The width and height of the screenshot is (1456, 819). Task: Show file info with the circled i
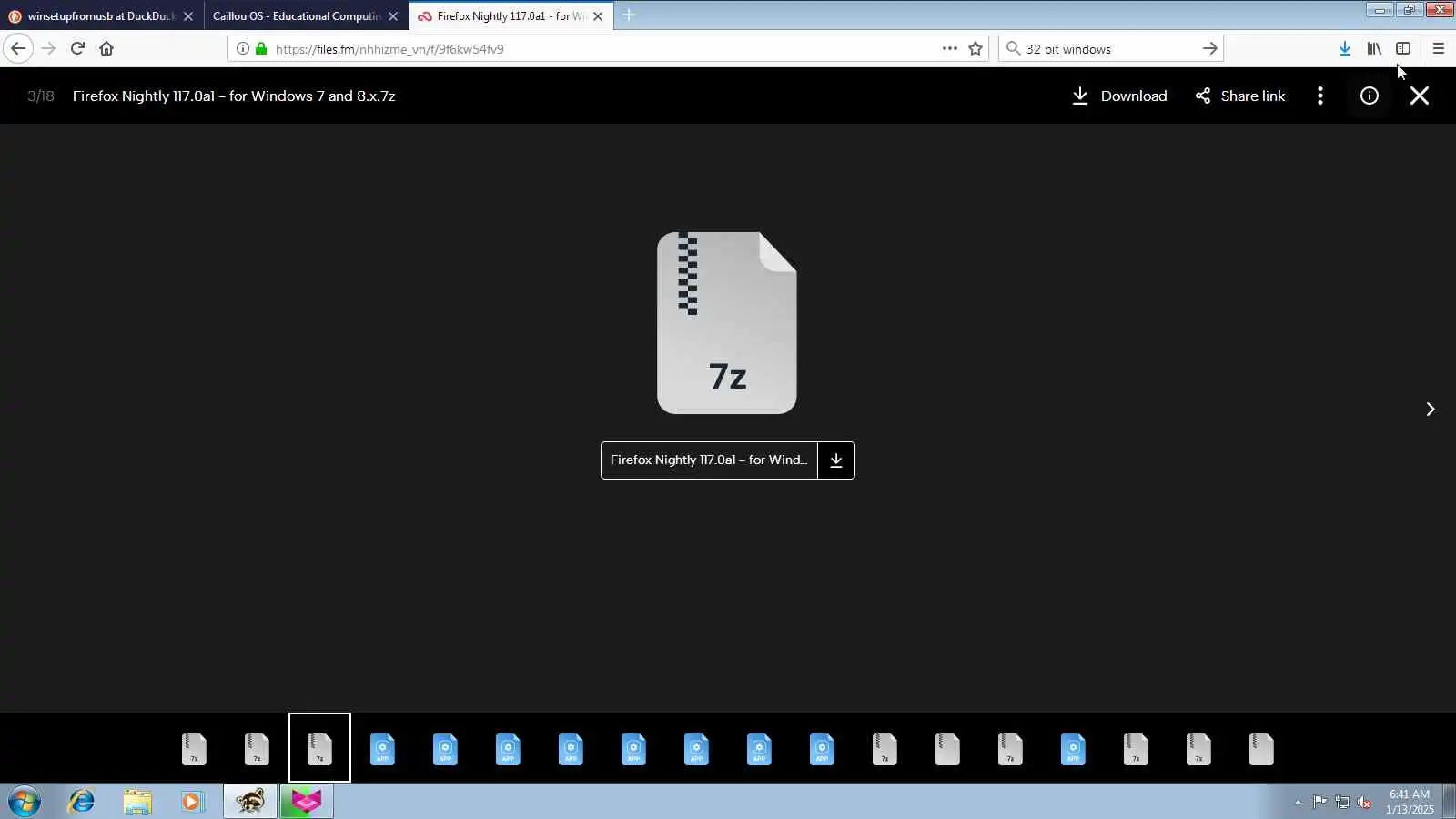1369,96
